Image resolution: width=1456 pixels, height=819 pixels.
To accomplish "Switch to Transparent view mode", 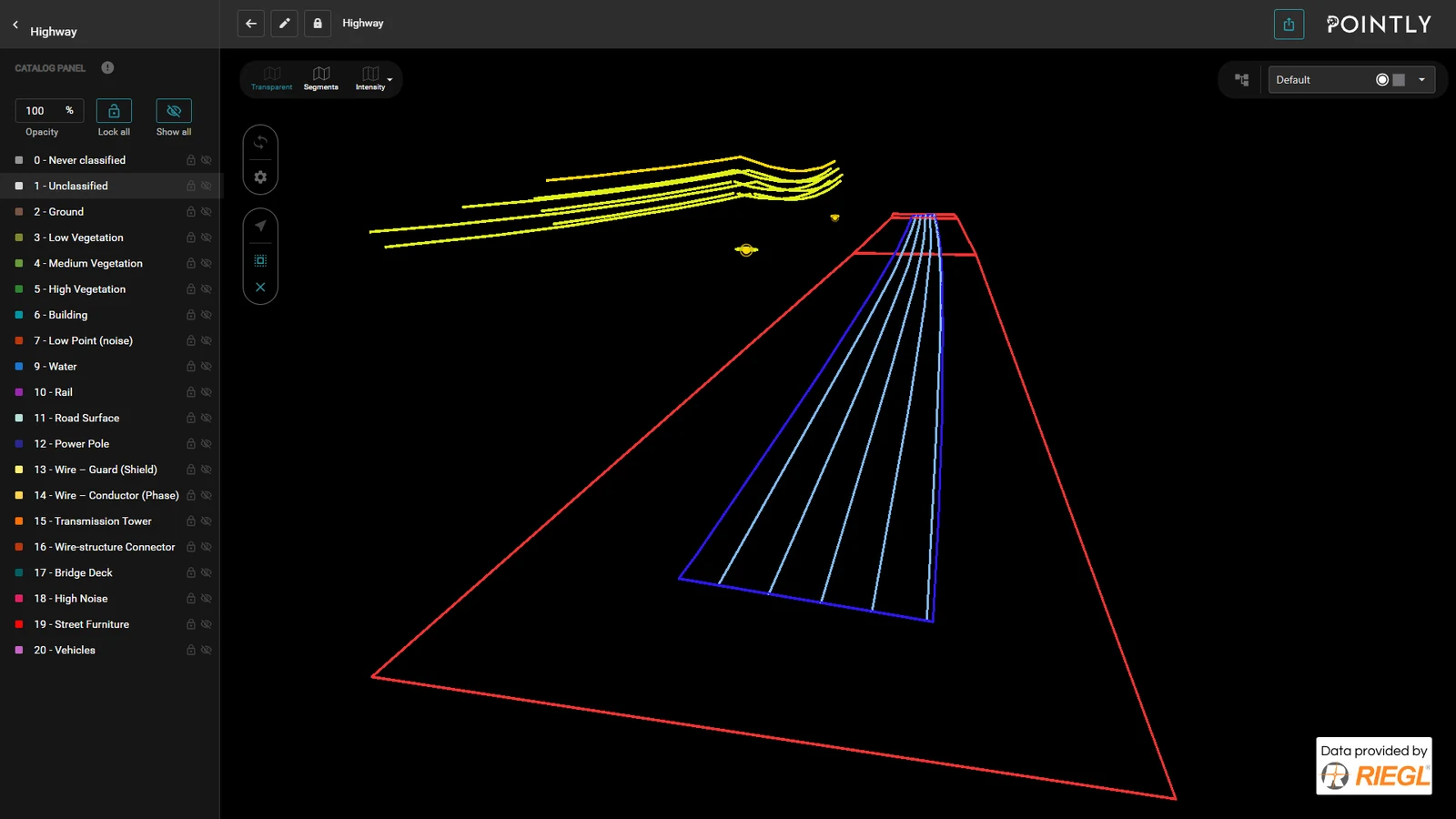I will tap(271, 78).
